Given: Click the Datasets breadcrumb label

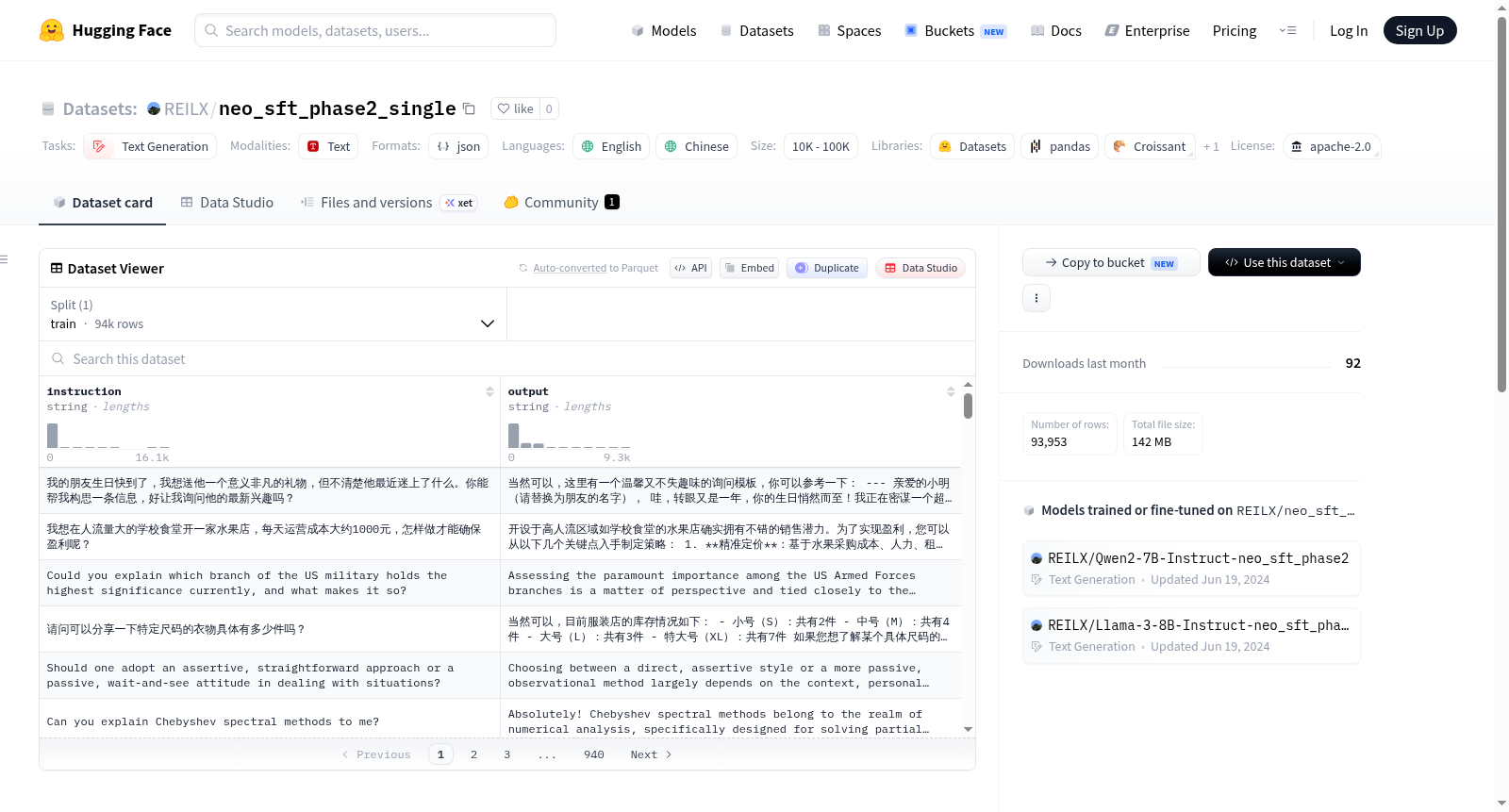Looking at the screenshot, I should pyautogui.click(x=100, y=108).
